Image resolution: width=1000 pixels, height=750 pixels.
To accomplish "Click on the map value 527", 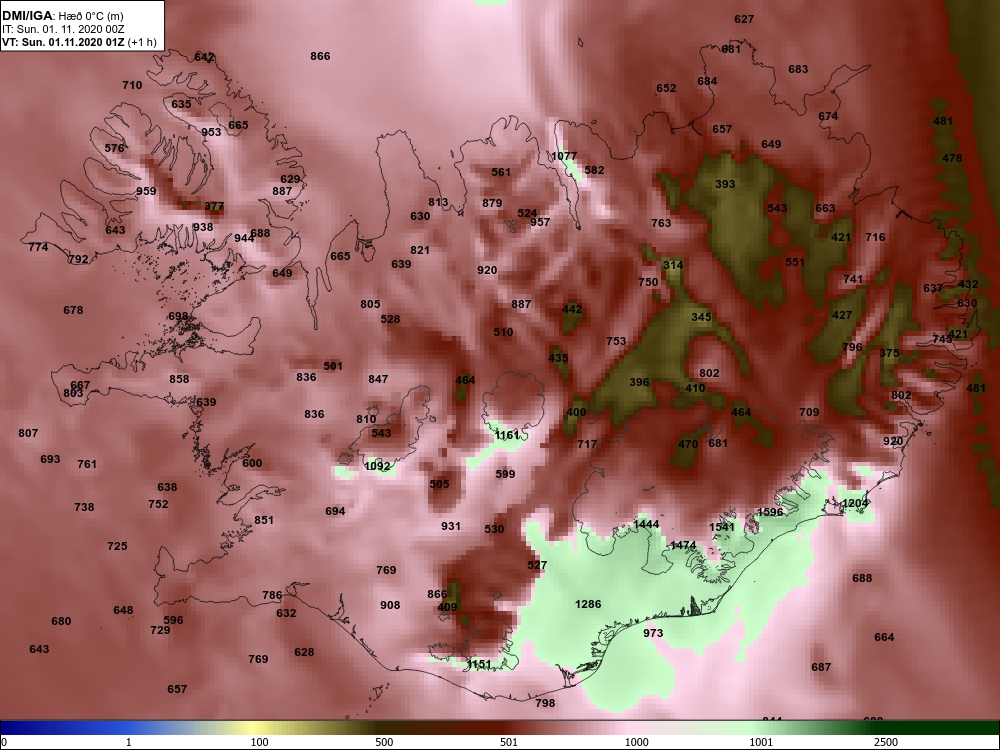I will tap(538, 565).
